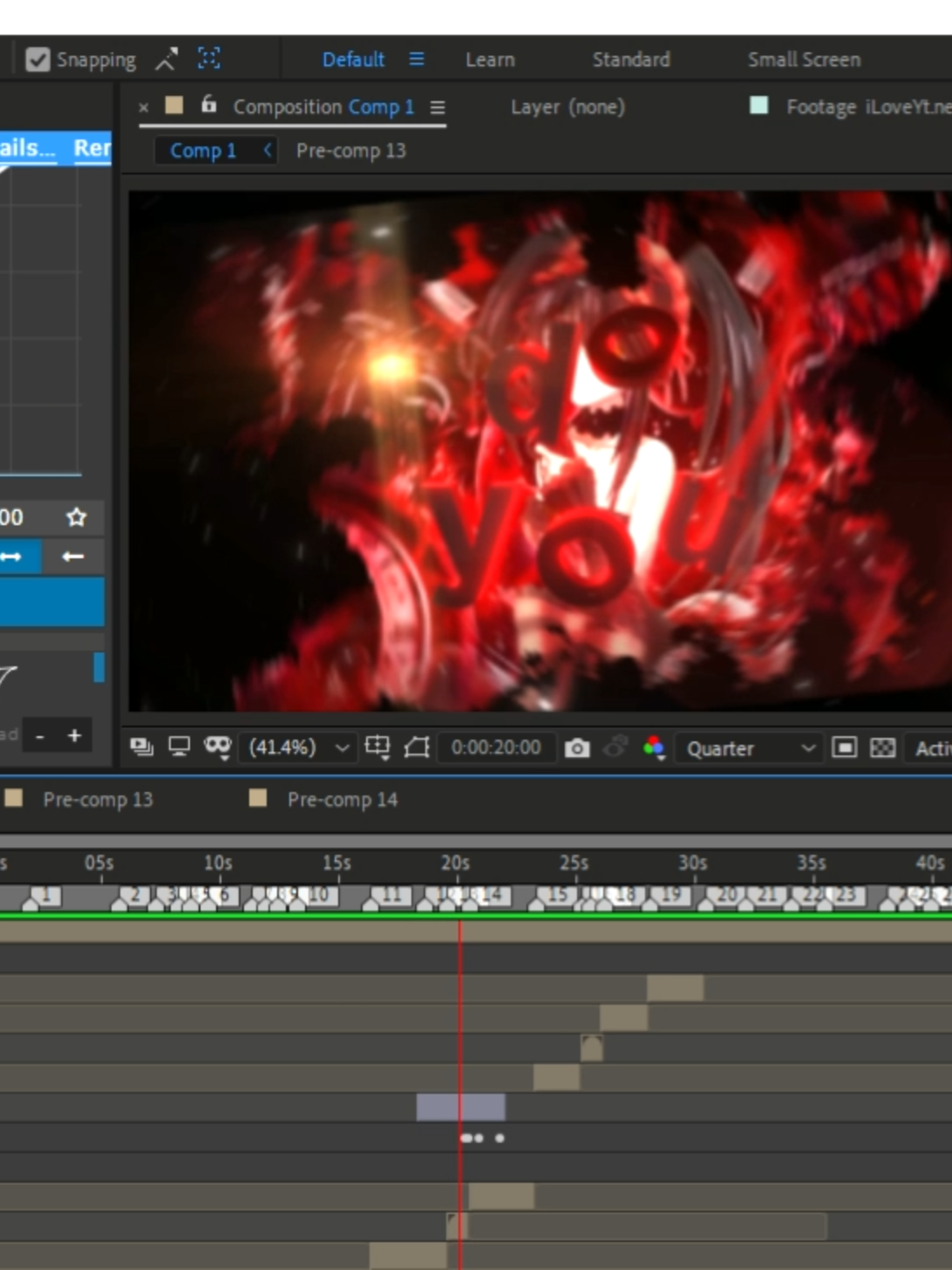
Task: Click the Always Preview This View icon
Action: 140,748
